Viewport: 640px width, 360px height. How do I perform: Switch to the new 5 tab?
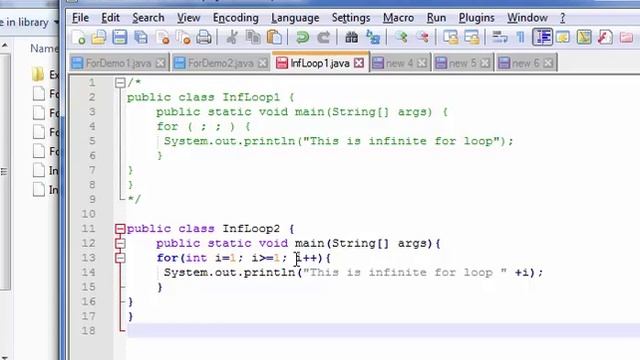coord(463,63)
